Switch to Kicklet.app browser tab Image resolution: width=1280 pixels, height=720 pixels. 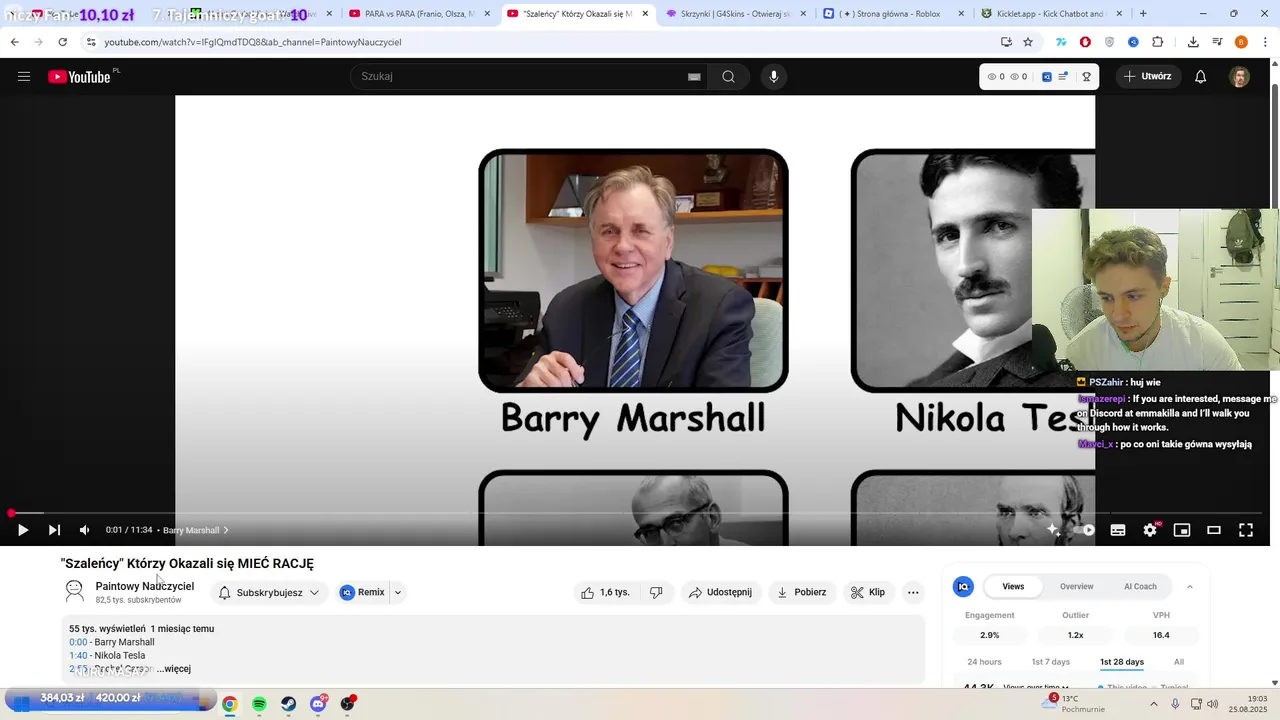pyautogui.click(x=1050, y=14)
